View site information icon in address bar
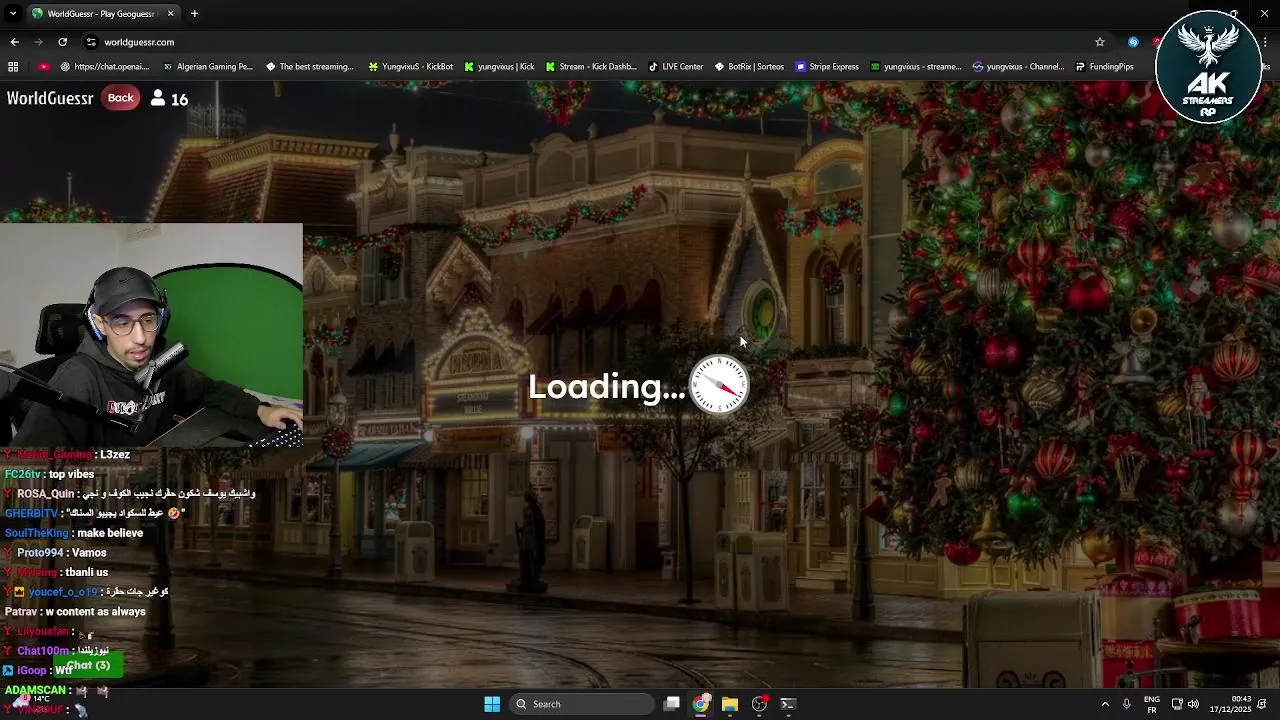The image size is (1280, 720). coord(91,42)
